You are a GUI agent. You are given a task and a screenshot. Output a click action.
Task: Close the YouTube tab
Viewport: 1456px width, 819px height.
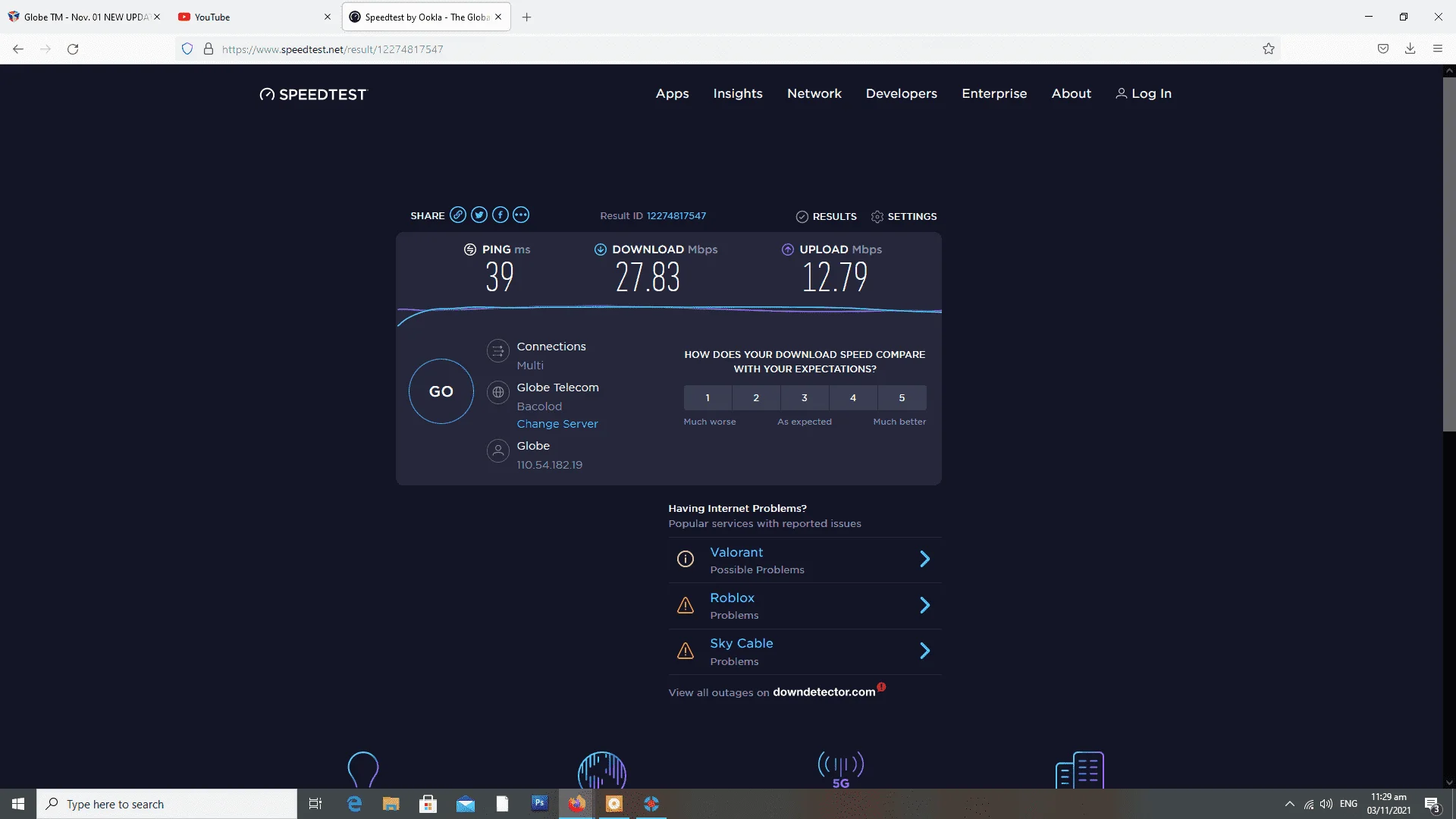tap(328, 17)
